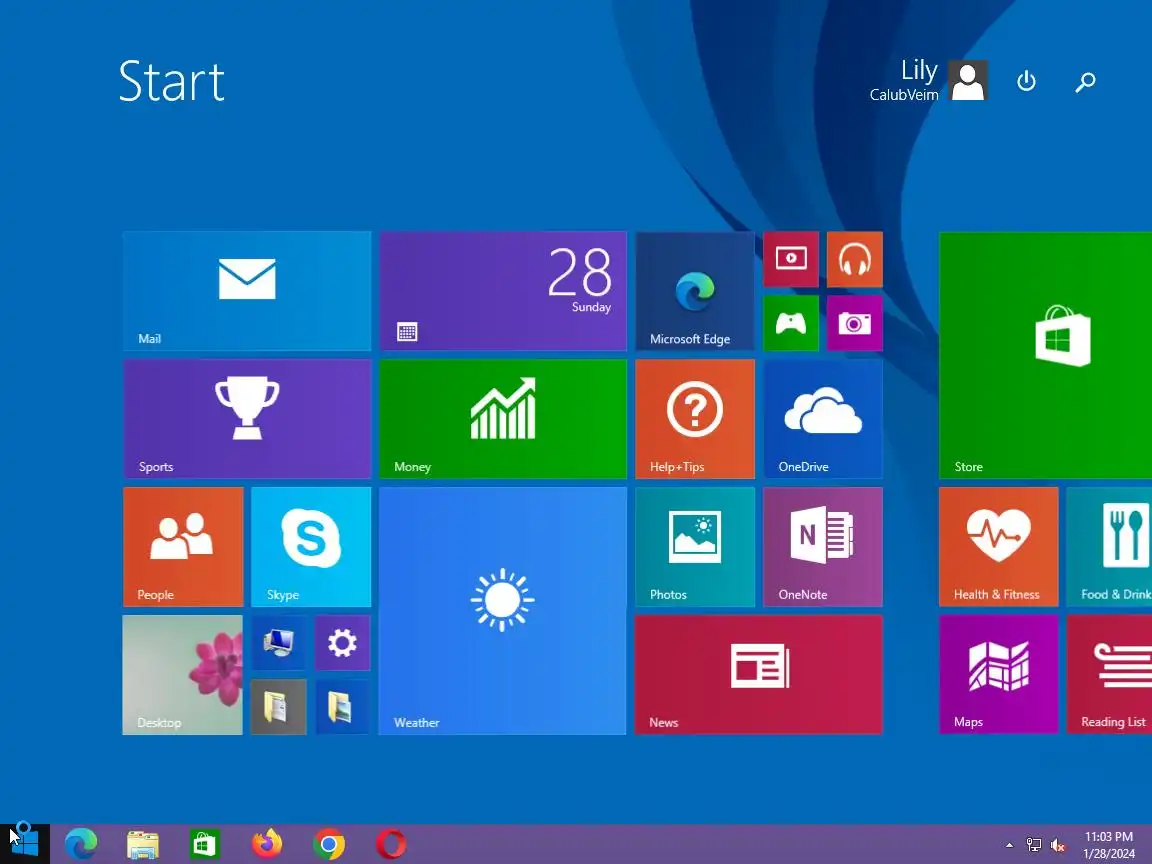Launch Chrome from the taskbar
Image resolution: width=1152 pixels, height=864 pixels.
point(329,844)
